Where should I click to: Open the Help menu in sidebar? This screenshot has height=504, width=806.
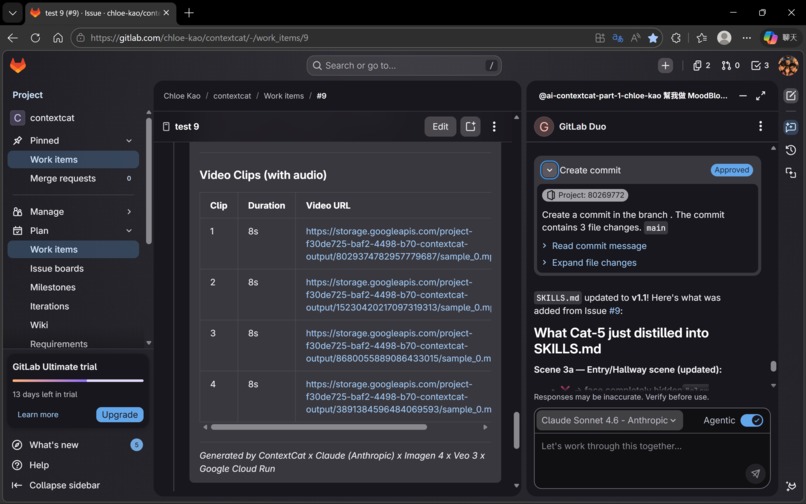click(76, 465)
